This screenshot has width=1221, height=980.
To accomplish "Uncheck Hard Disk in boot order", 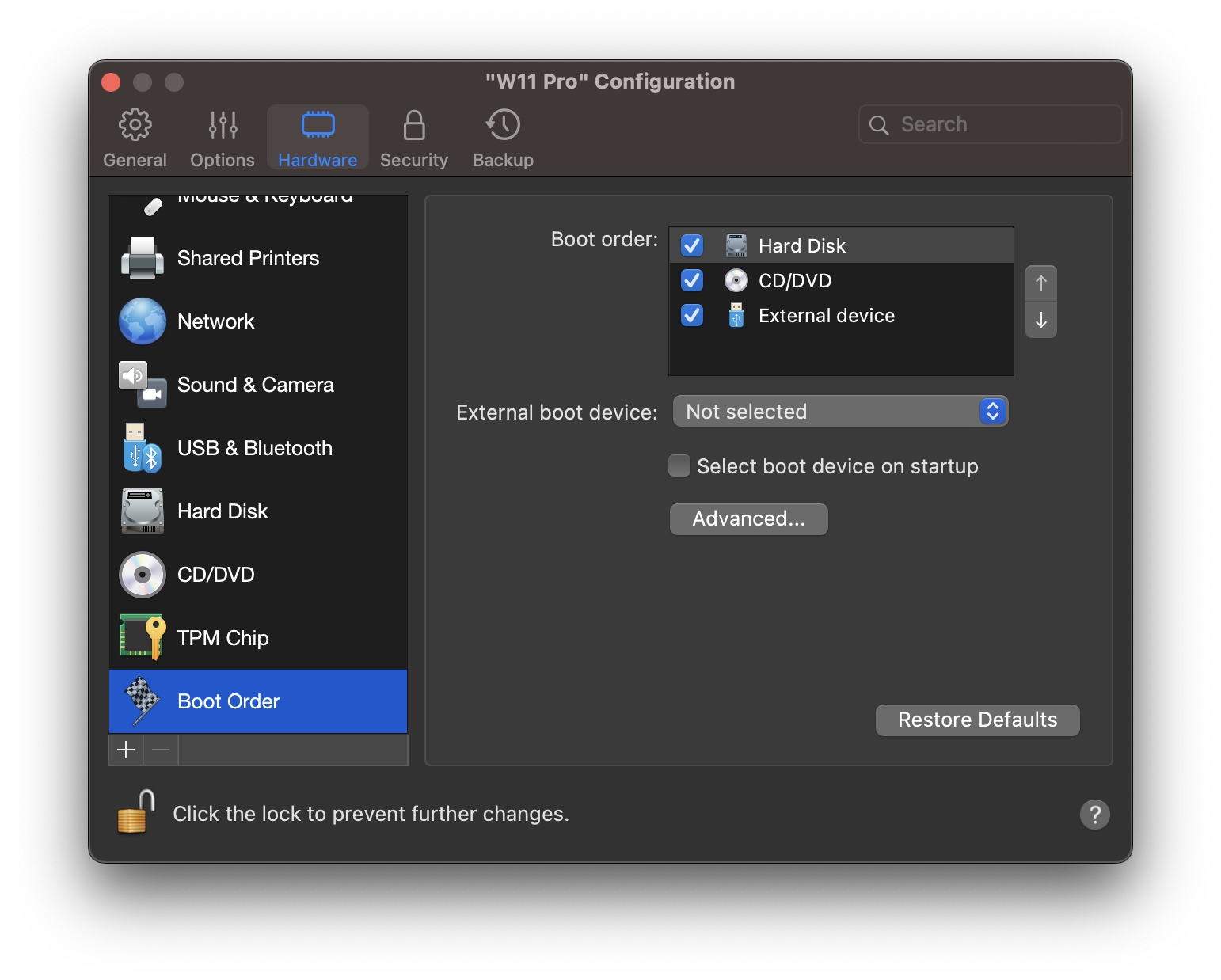I will coord(692,245).
